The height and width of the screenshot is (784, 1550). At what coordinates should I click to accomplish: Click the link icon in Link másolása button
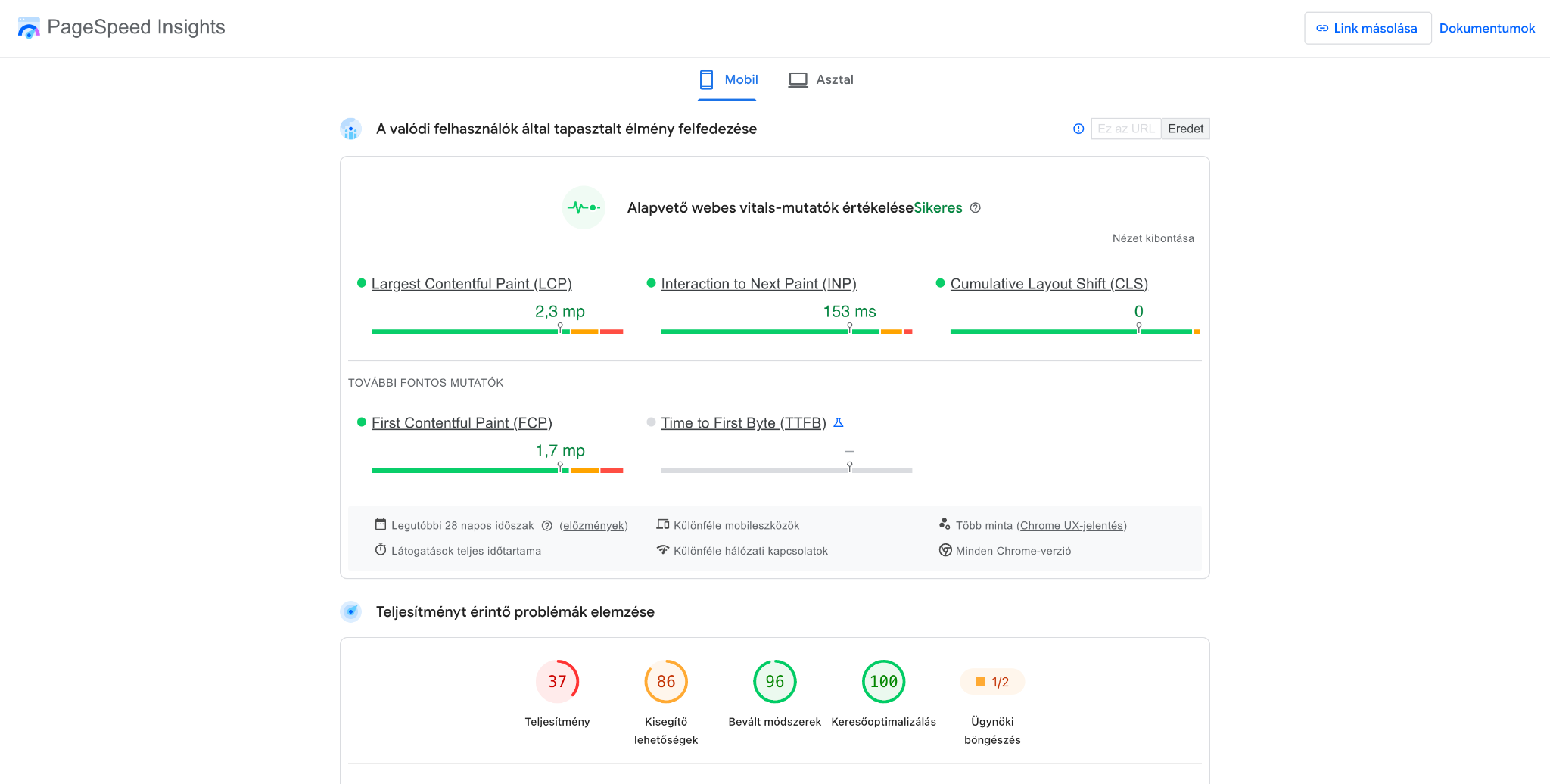1322,28
